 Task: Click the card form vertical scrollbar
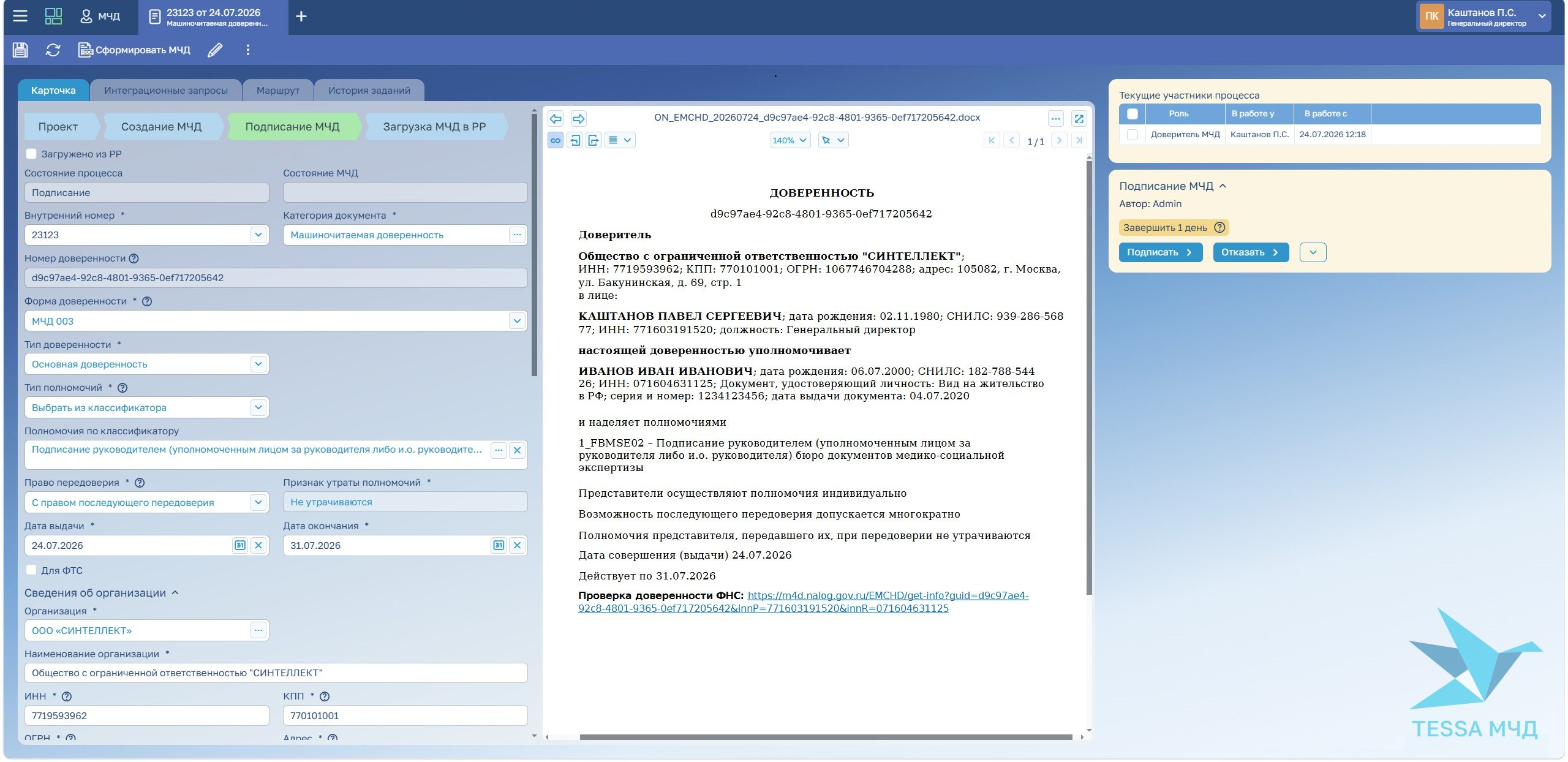pos(534,245)
